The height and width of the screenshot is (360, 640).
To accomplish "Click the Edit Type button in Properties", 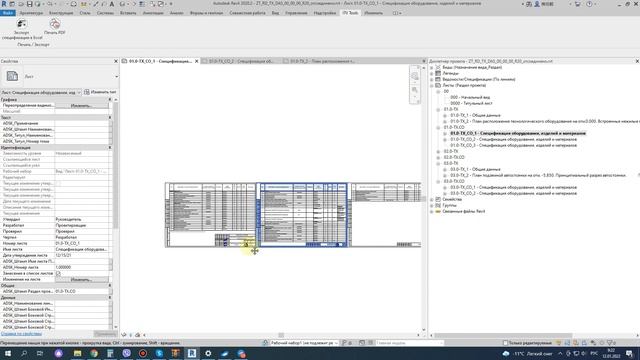I will pyautogui.click(x=100, y=92).
